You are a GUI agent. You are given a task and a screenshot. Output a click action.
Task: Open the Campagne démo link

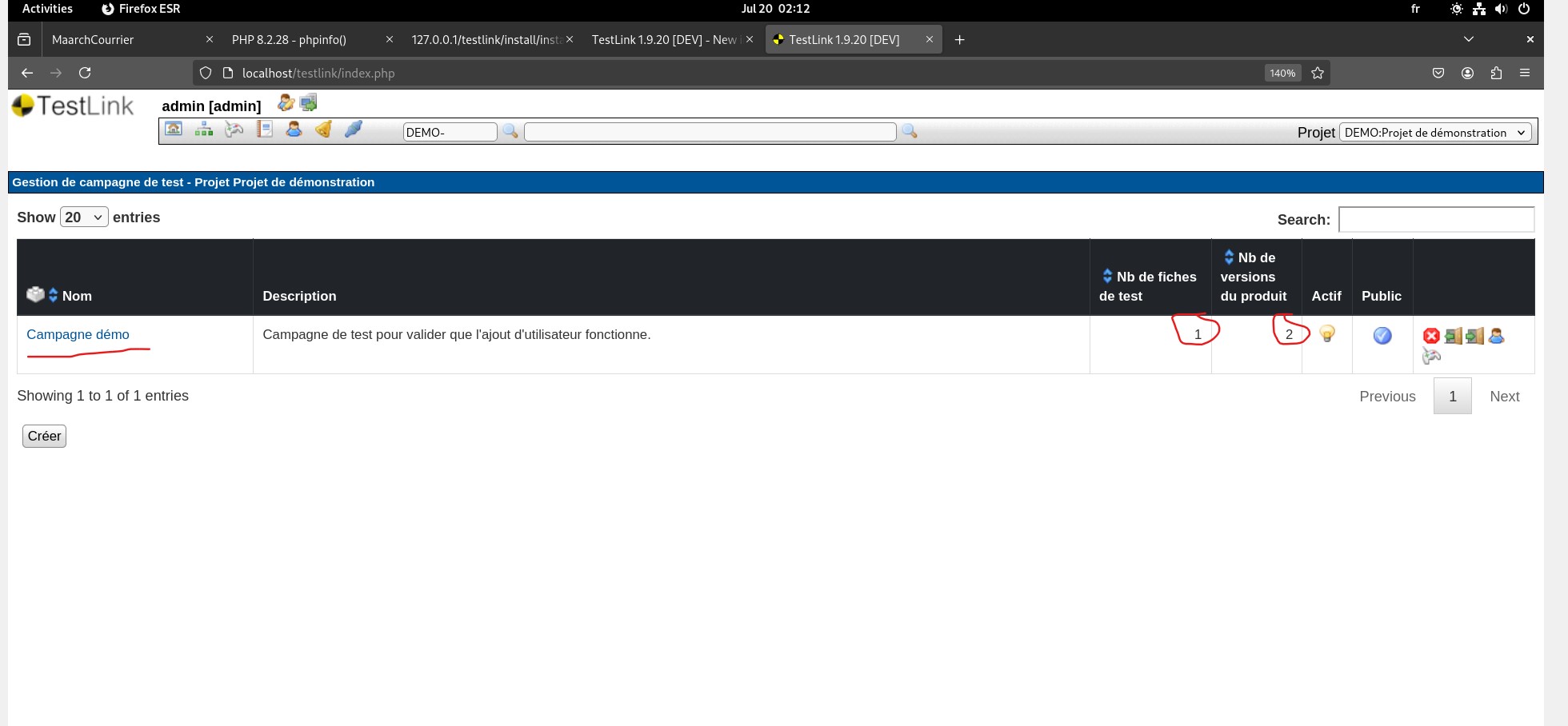pyautogui.click(x=78, y=334)
